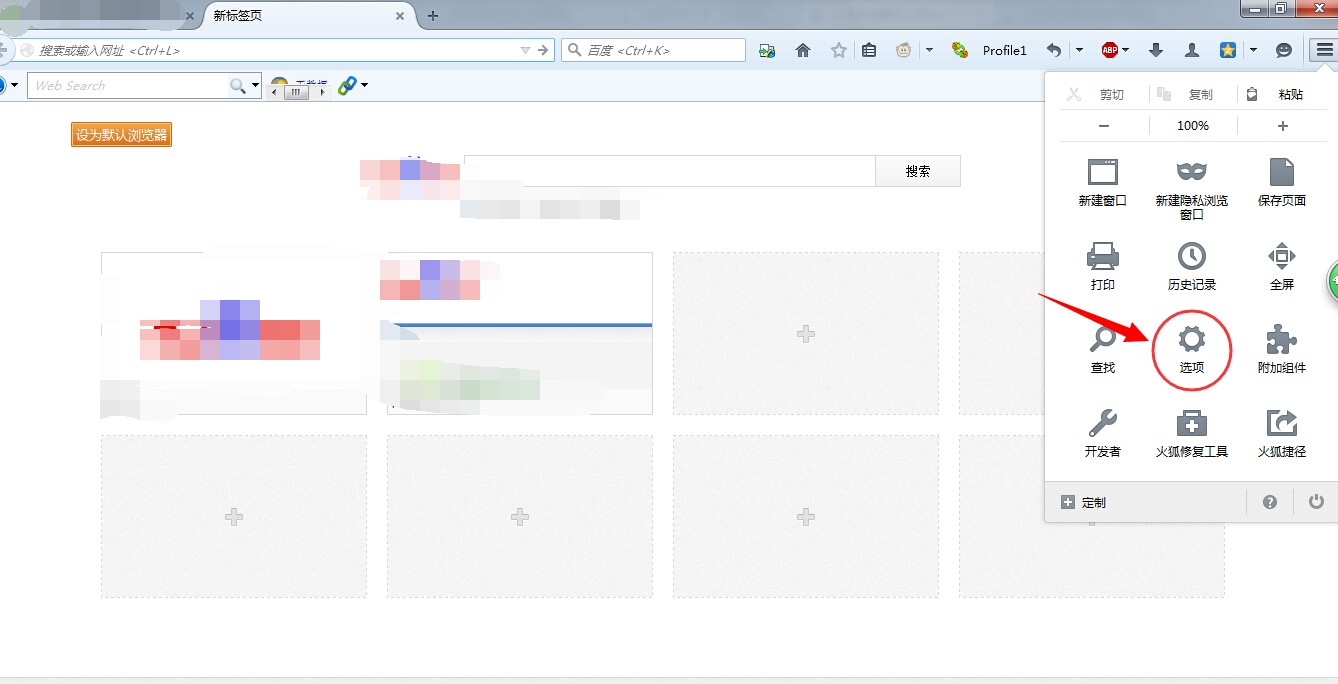Screen dimensions: 1338x684
Task: Expand the Web Search engine dropdown
Action: (x=256, y=86)
